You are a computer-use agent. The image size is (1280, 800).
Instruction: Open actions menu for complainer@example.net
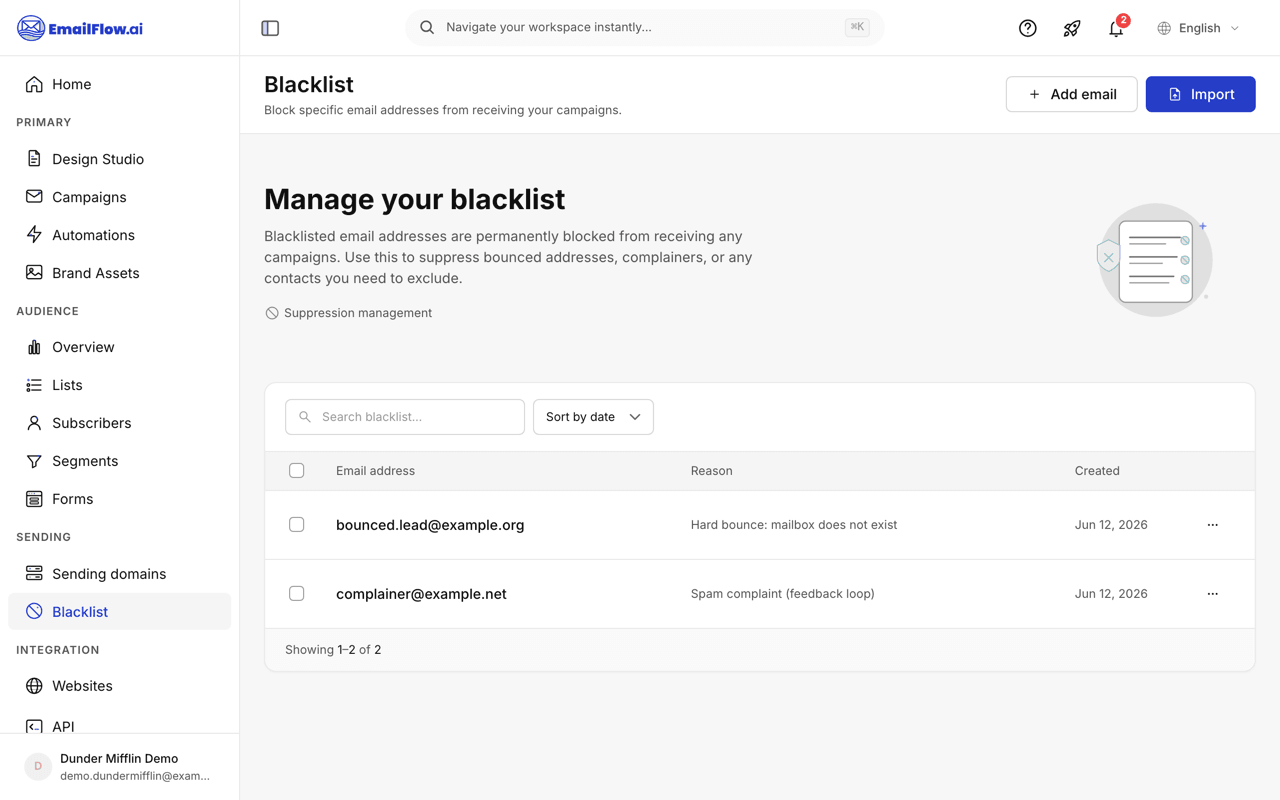point(1212,594)
